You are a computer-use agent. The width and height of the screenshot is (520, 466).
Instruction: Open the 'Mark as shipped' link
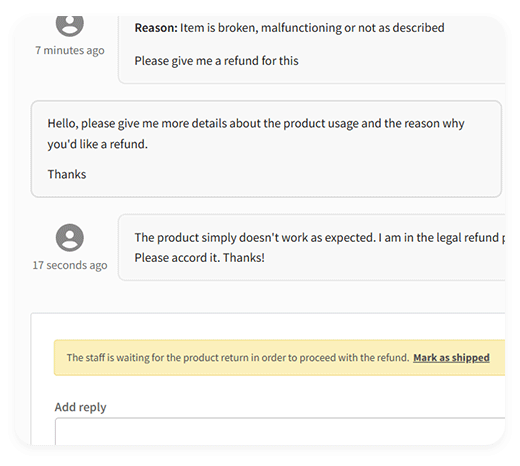point(451,358)
